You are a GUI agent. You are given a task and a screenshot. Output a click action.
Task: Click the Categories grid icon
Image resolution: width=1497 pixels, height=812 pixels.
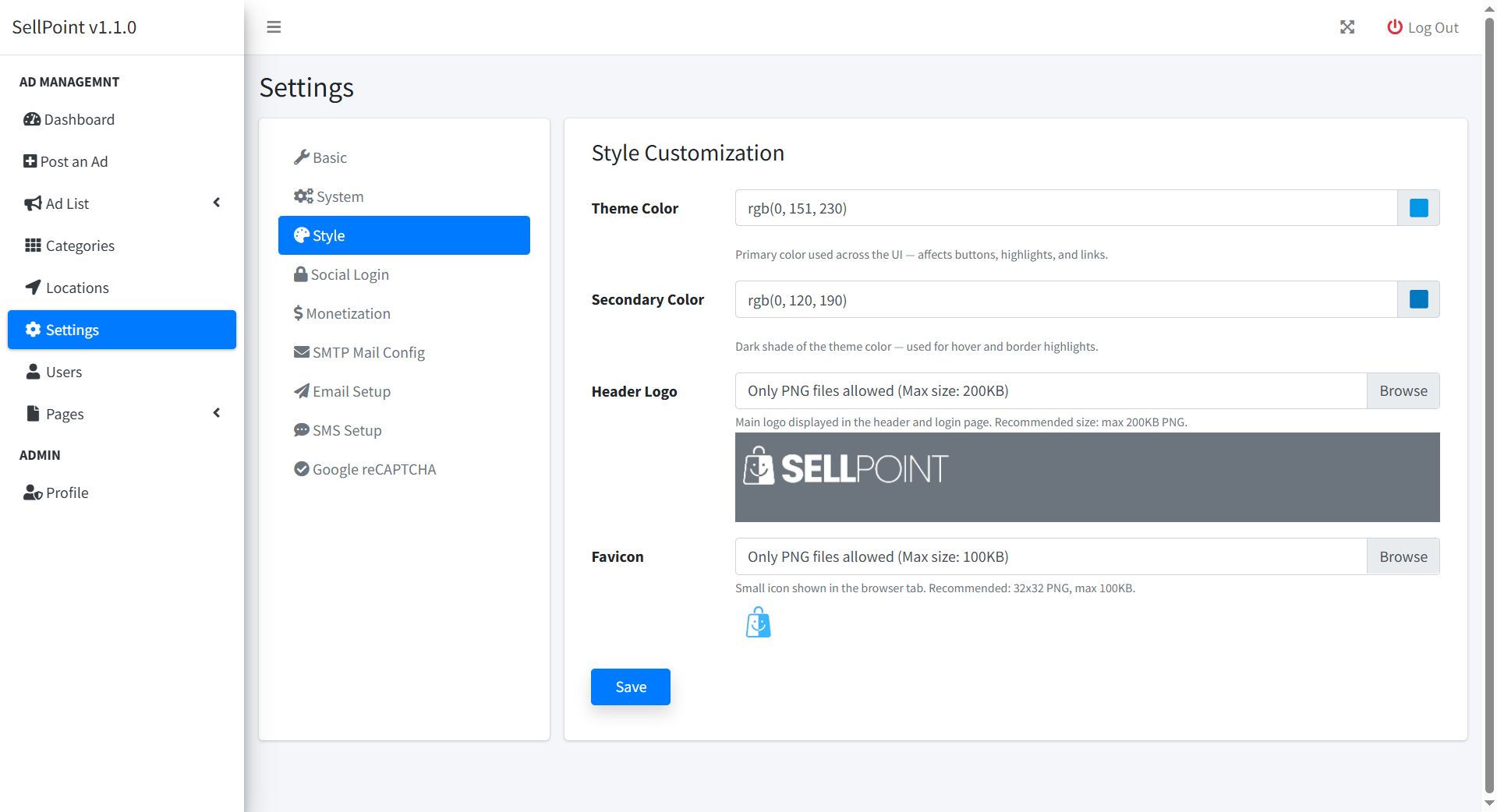[x=33, y=245]
